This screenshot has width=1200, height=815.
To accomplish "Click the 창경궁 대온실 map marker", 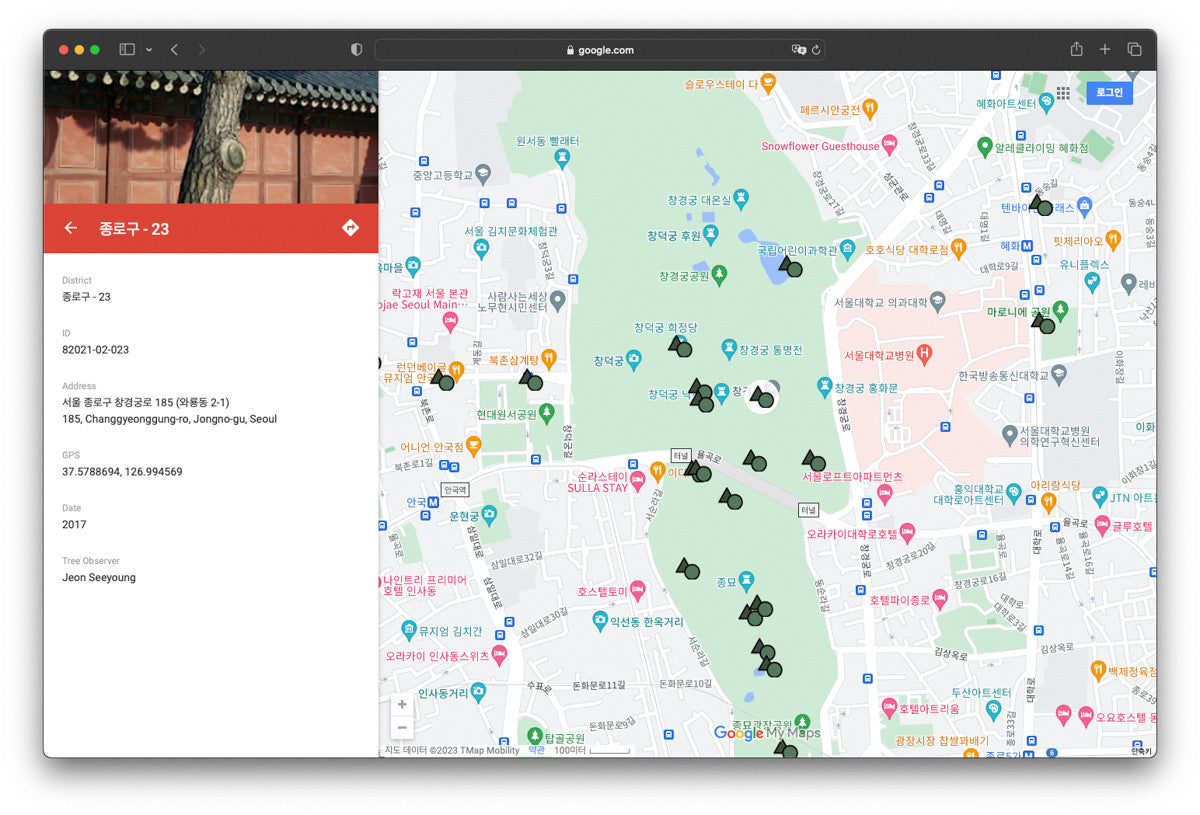I will click(741, 199).
